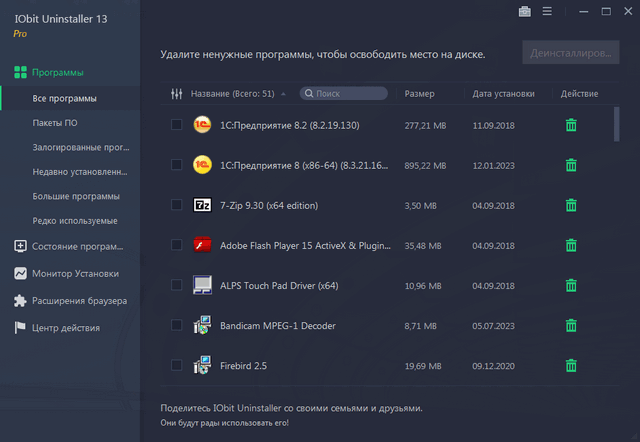Click the Деинсталлировать button
The image size is (640, 442).
[x=570, y=54]
